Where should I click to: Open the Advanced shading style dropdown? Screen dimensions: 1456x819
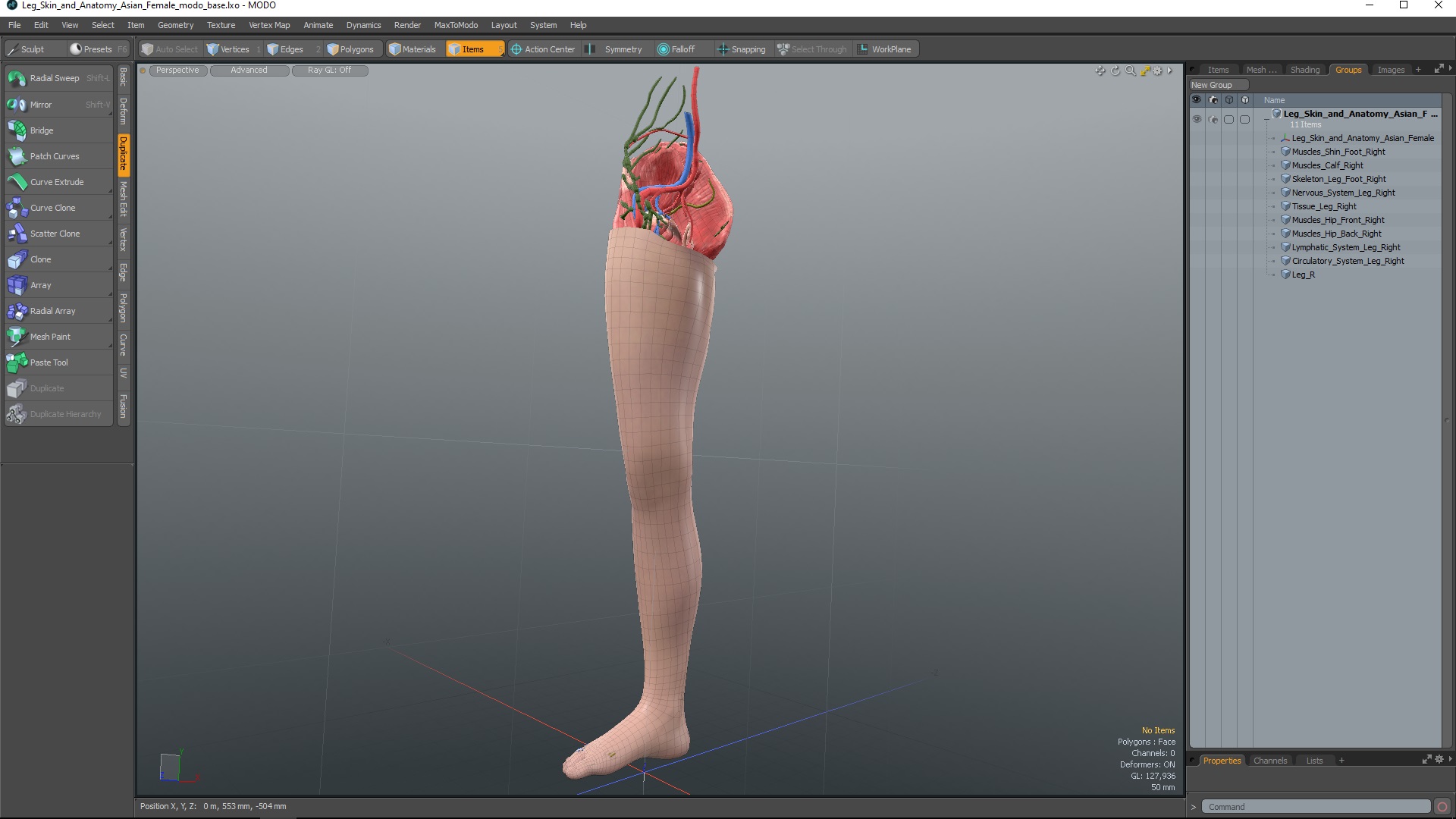(x=249, y=71)
